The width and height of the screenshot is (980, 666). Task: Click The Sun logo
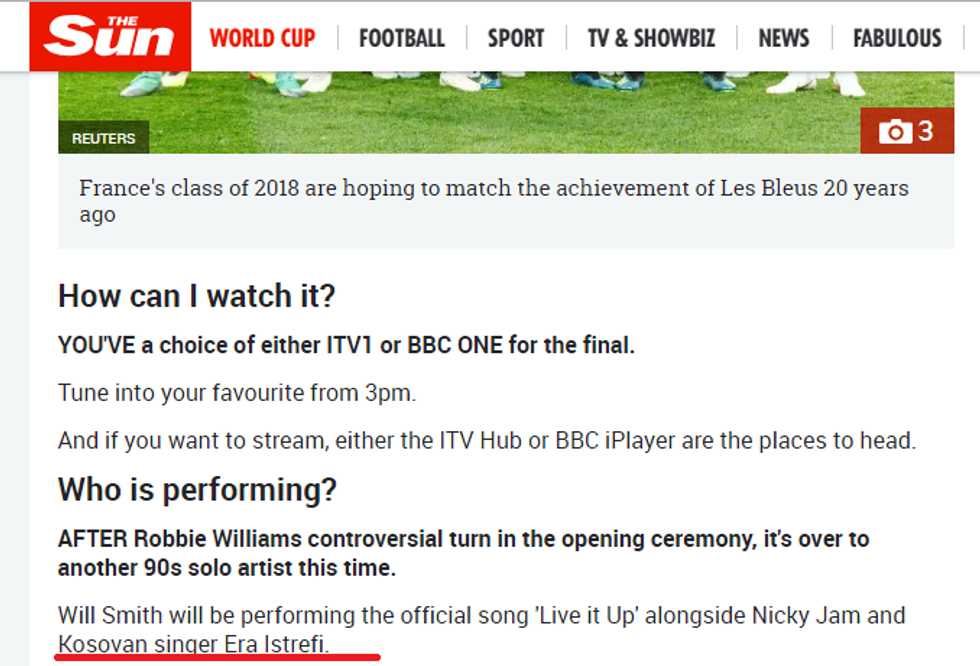(110, 37)
